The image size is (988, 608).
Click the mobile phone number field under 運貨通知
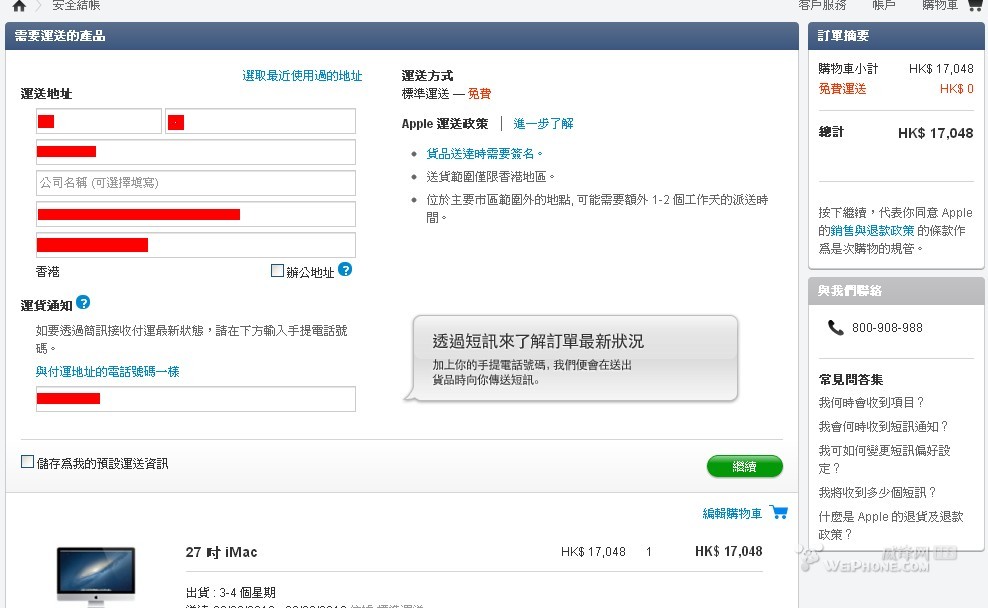(x=196, y=399)
